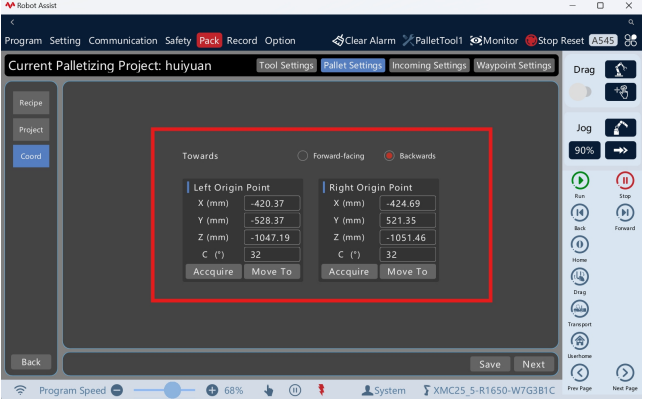
Task: Open the Coord sidebar section
Action: coord(31,157)
